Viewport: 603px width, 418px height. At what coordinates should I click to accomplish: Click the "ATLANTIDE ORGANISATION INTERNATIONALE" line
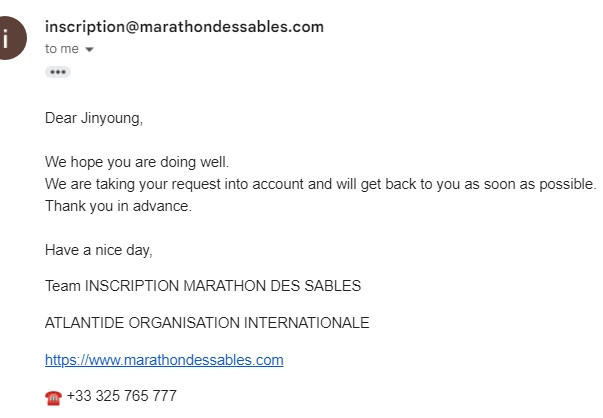pos(207,323)
